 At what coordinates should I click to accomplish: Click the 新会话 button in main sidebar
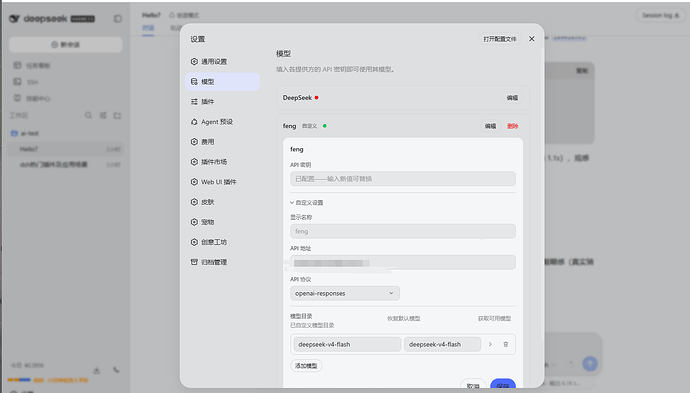pos(66,44)
